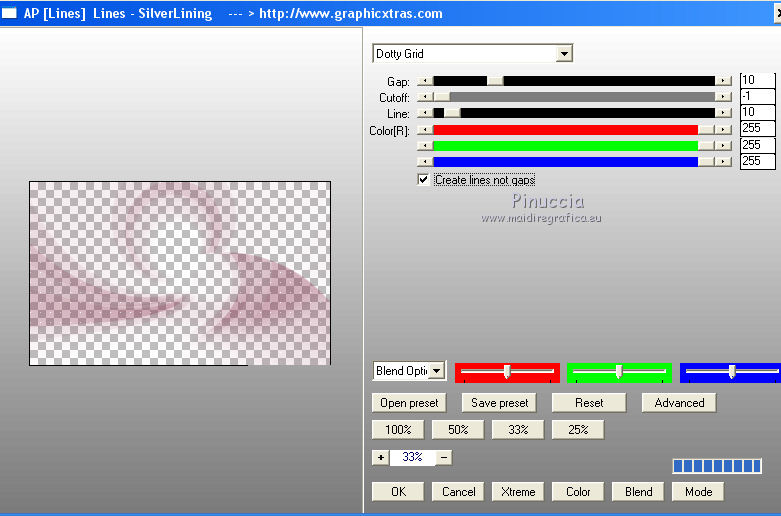Click the Cancel button

coord(458,492)
